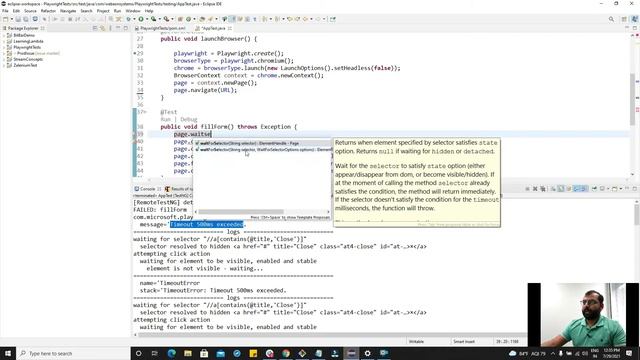Collapse All in Package Explorer

coord(95,28)
